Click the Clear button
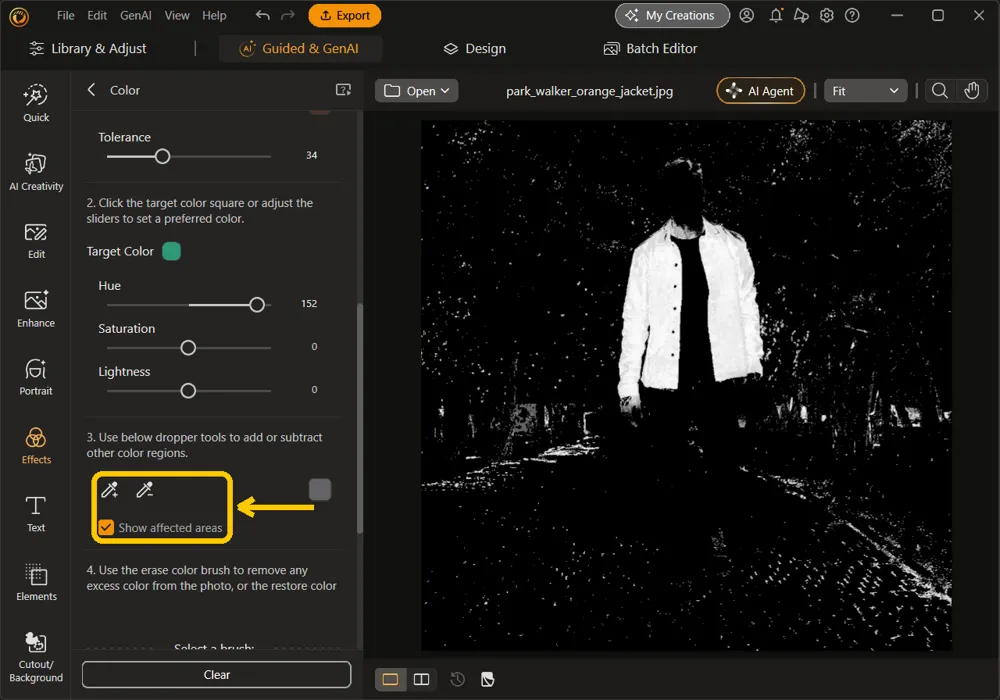This screenshot has width=1000, height=700. pos(216,674)
